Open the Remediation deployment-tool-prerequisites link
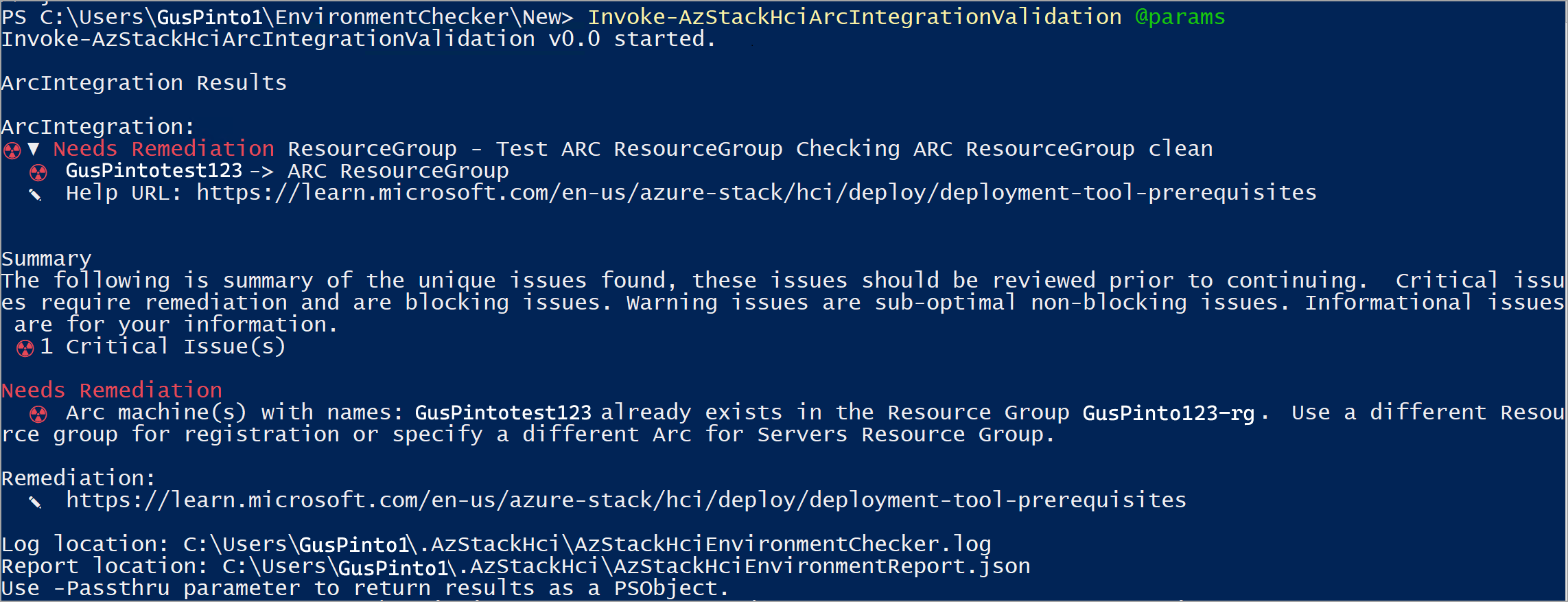 tap(626, 500)
